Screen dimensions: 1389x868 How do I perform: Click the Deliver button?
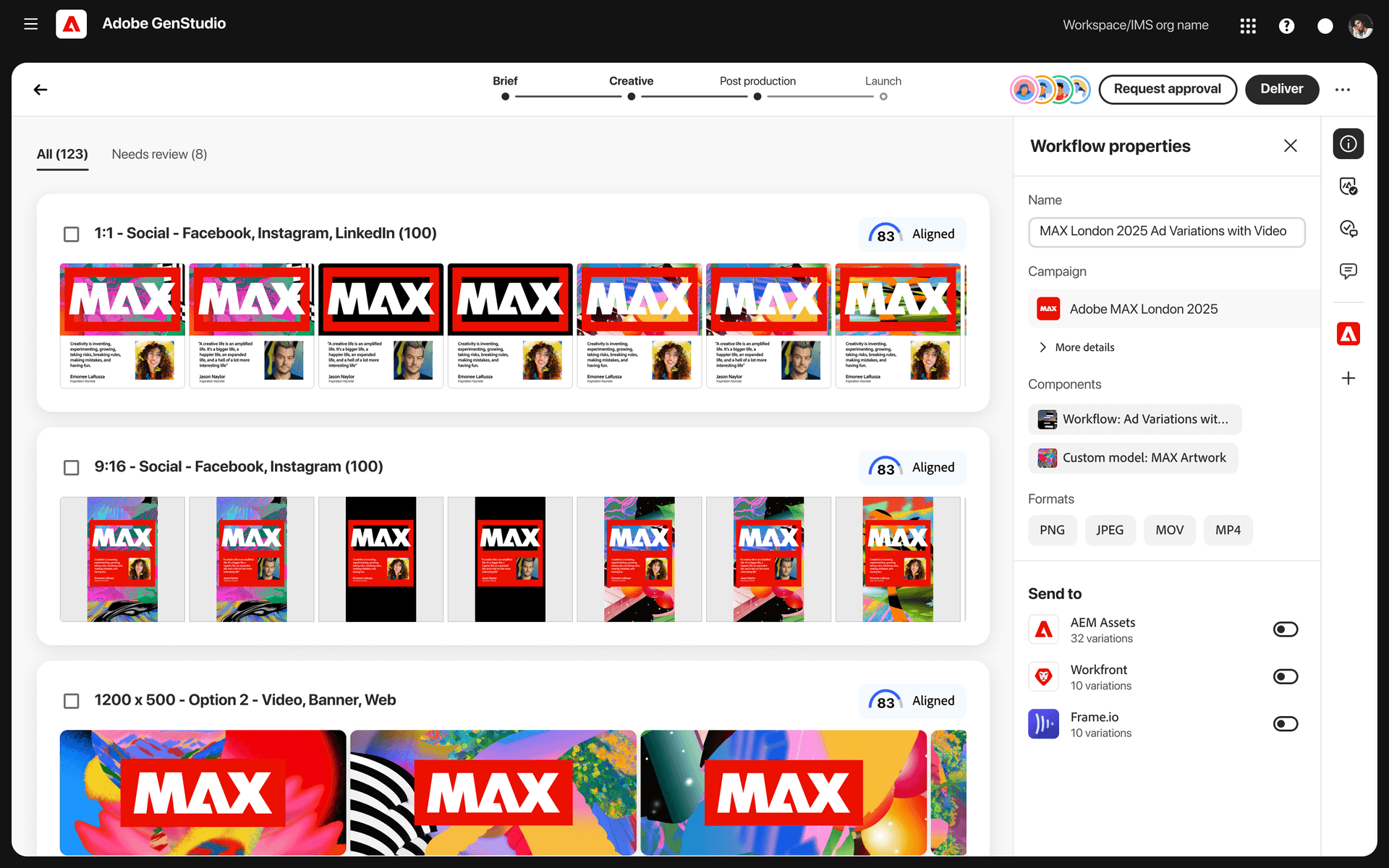point(1282,89)
